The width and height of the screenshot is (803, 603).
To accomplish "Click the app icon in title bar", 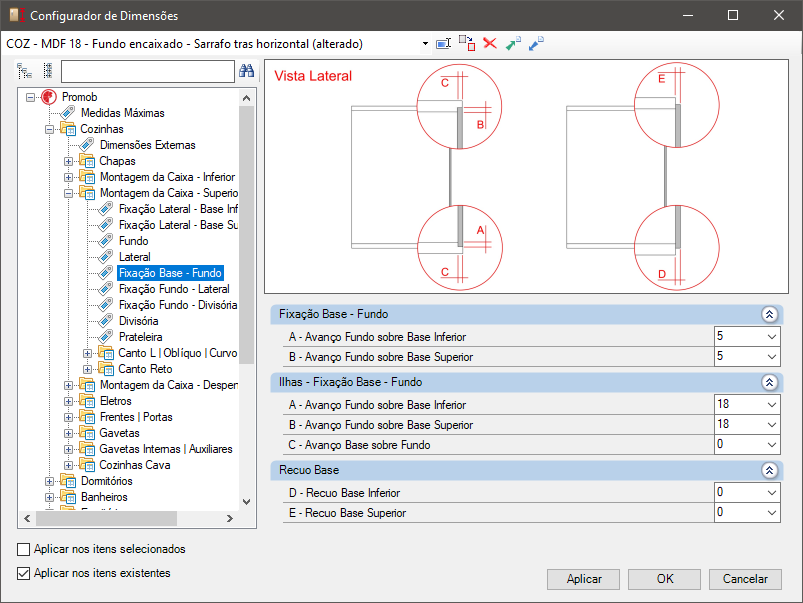I will (17, 15).
